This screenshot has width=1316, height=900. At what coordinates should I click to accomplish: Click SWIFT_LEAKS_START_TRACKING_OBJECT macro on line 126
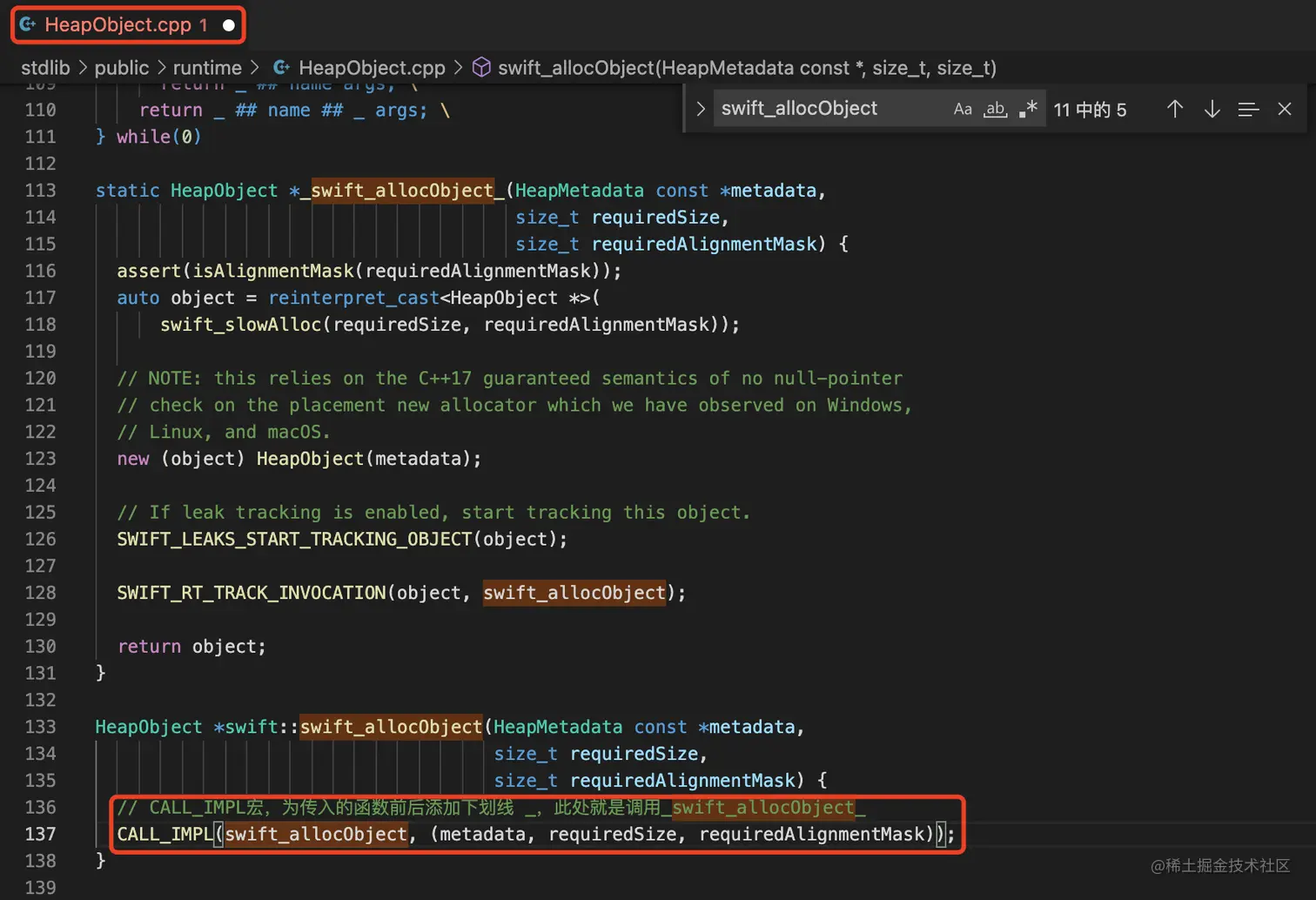click(x=294, y=539)
